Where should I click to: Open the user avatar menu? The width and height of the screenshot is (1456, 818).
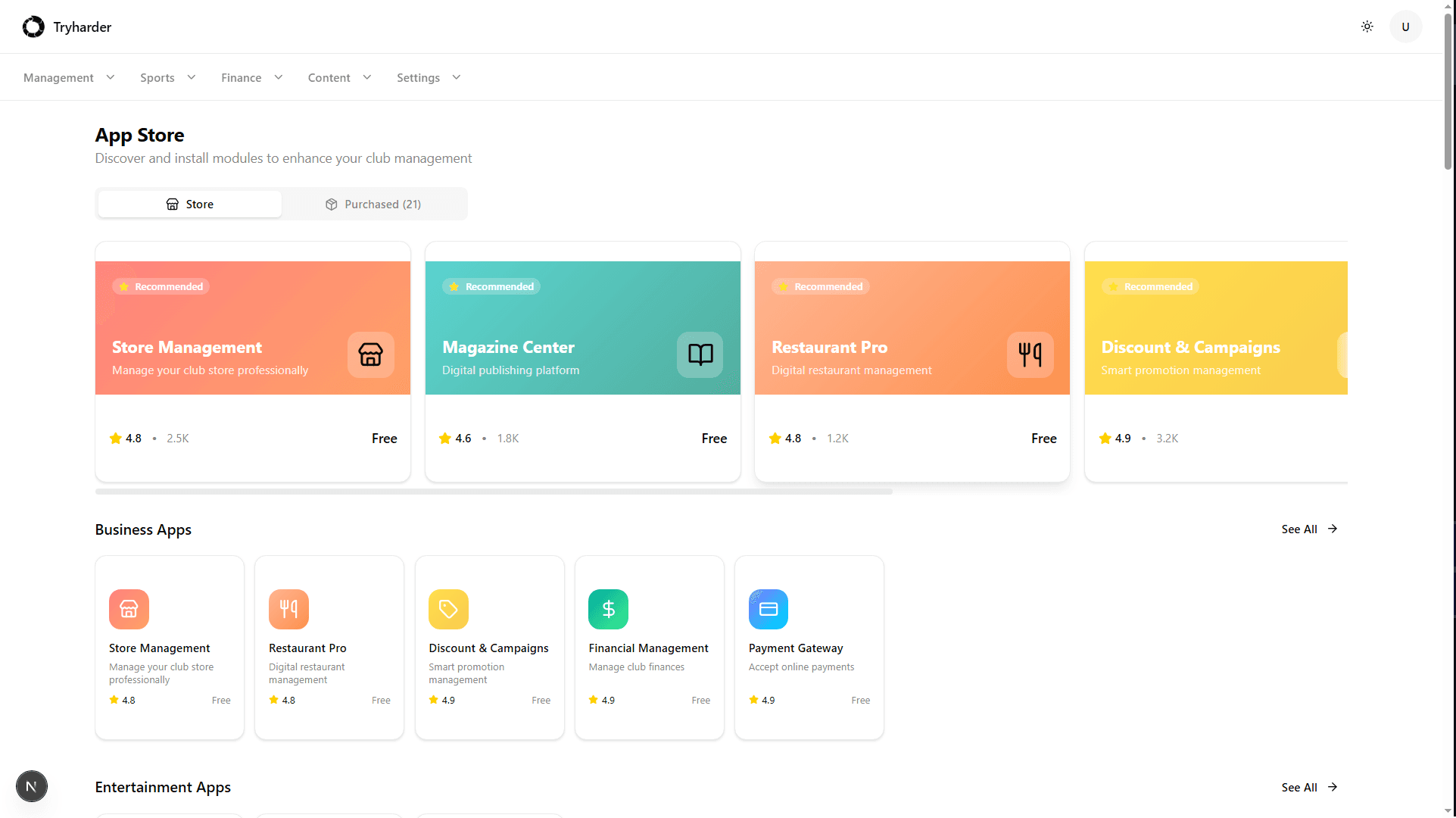point(1405,27)
